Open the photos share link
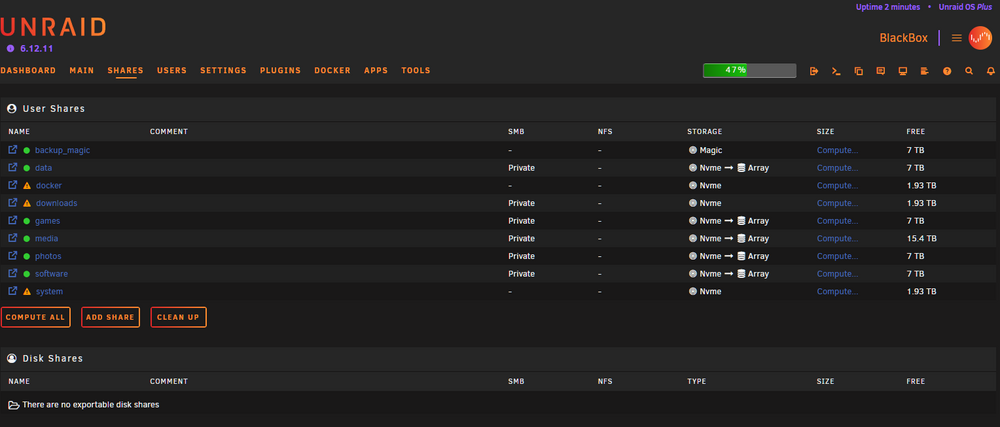 point(48,256)
